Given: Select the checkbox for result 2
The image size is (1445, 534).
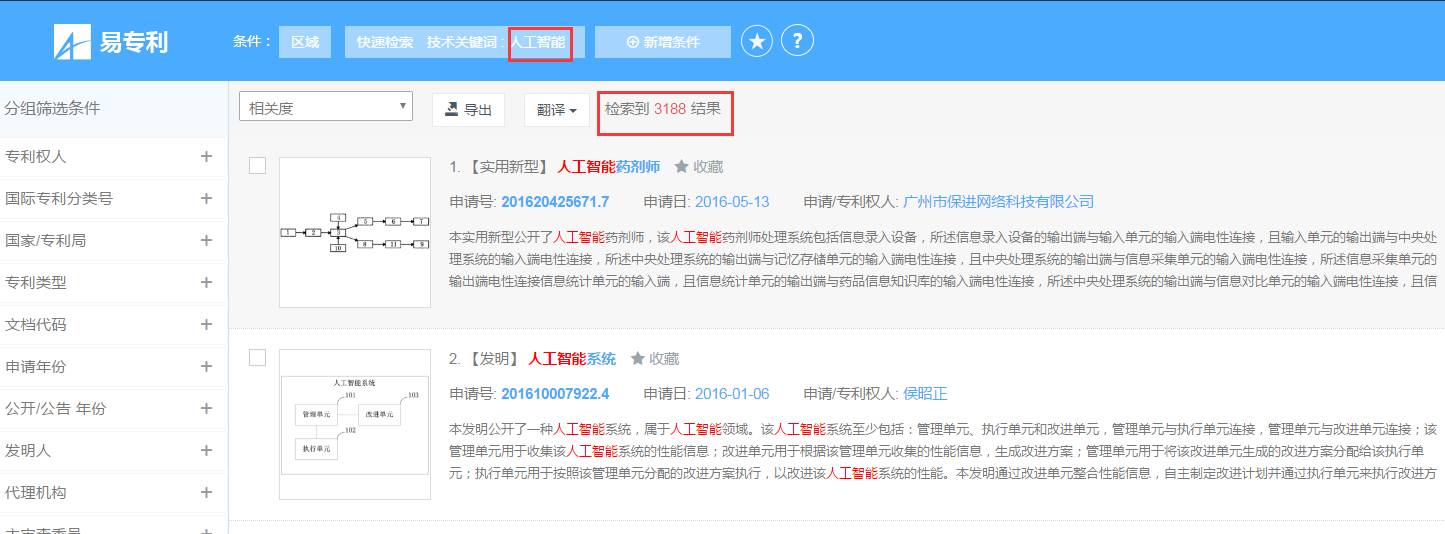Looking at the screenshot, I should pyautogui.click(x=257, y=358).
